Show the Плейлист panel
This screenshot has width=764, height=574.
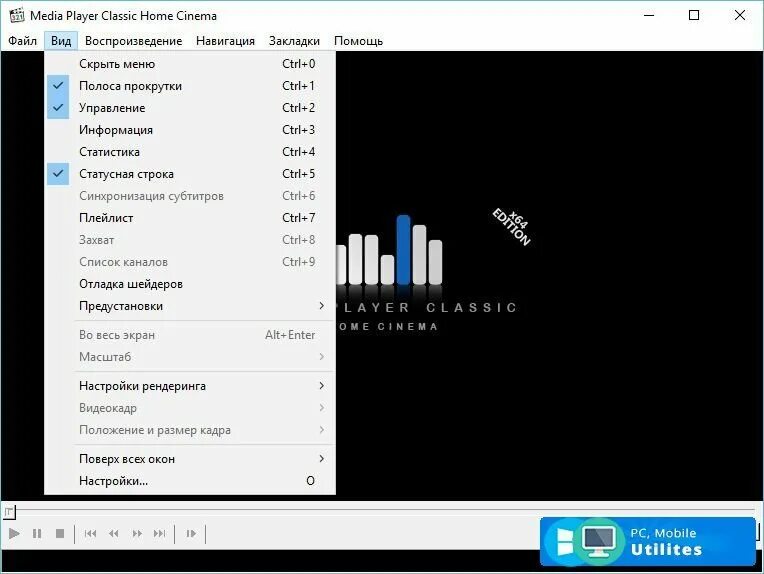pos(190,218)
